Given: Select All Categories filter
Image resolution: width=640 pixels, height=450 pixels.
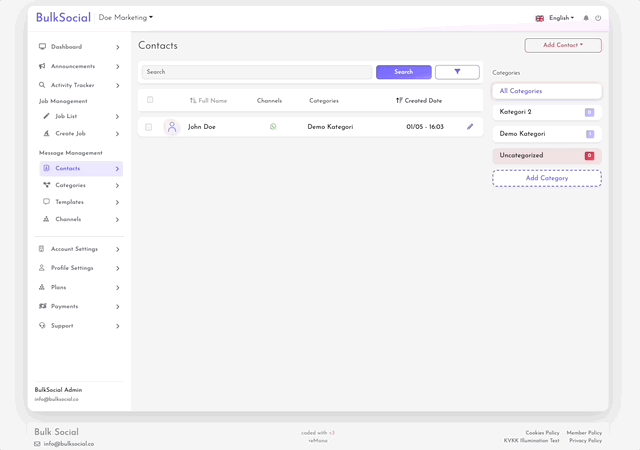Looking at the screenshot, I should coord(546,91).
